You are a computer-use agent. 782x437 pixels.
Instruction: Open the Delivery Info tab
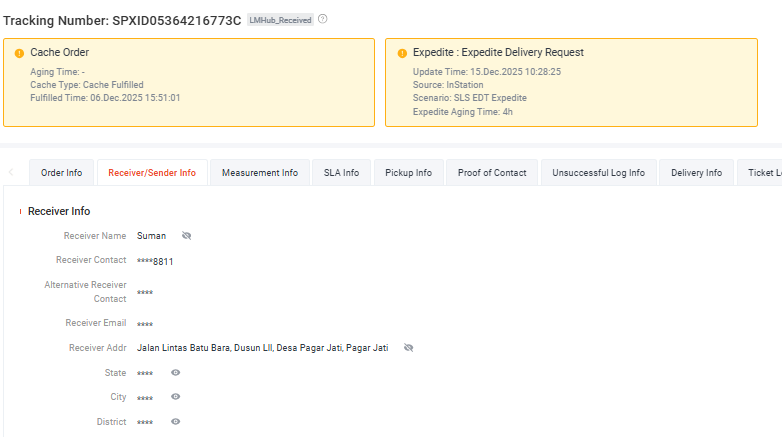(x=696, y=173)
